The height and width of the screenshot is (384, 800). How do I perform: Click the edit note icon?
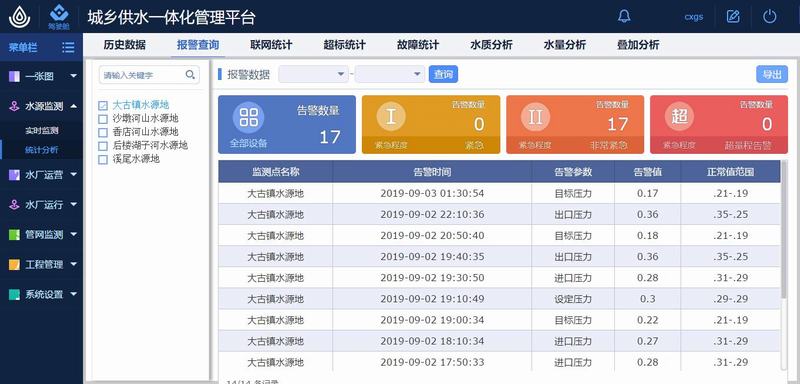(x=733, y=16)
